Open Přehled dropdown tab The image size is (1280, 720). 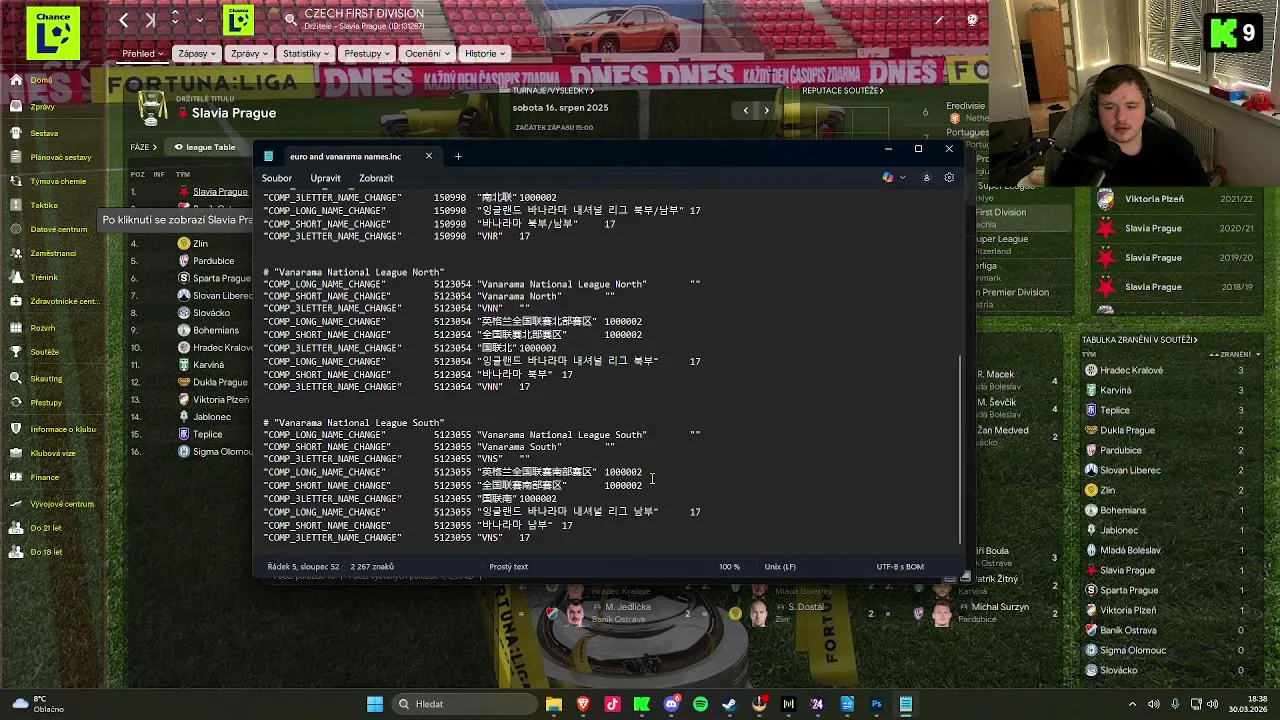point(143,53)
